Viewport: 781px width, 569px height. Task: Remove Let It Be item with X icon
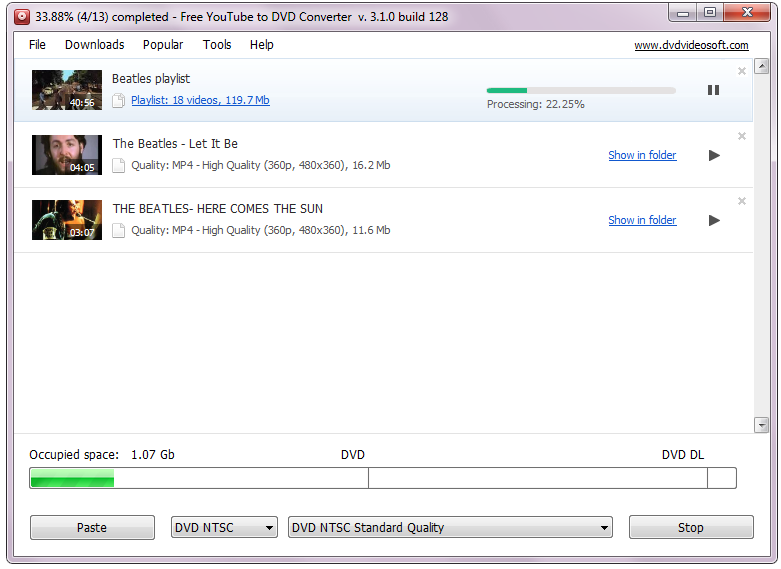(x=742, y=136)
